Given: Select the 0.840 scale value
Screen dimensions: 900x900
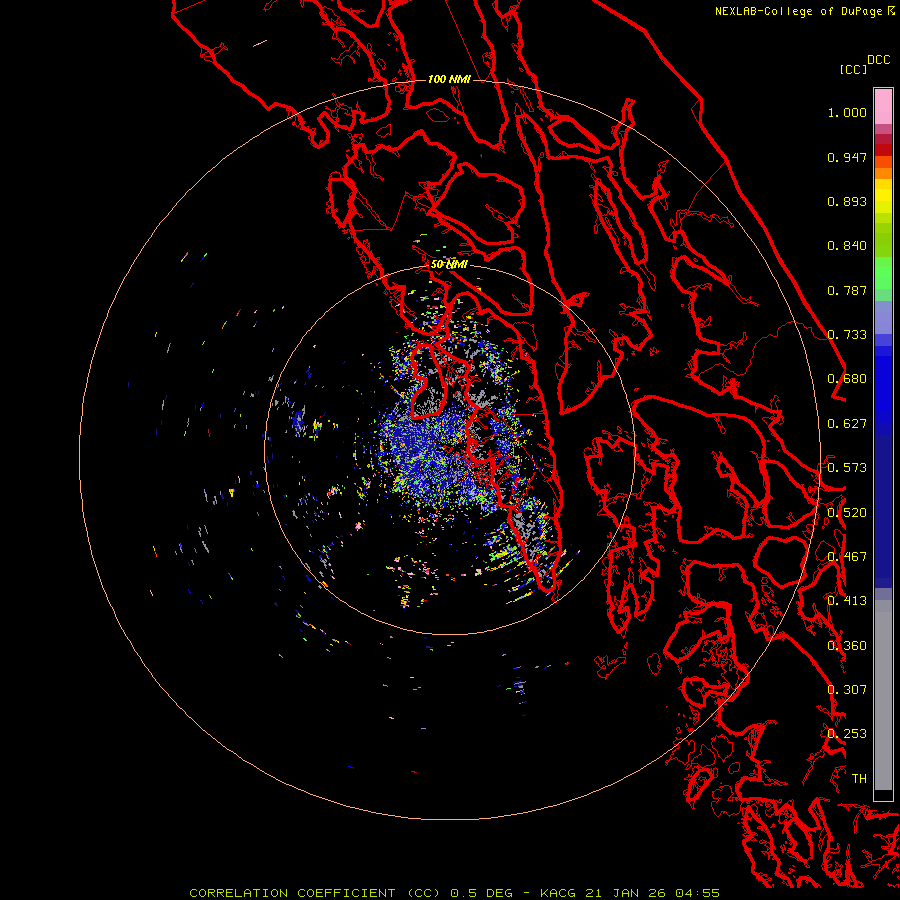Looking at the screenshot, I should [x=847, y=246].
